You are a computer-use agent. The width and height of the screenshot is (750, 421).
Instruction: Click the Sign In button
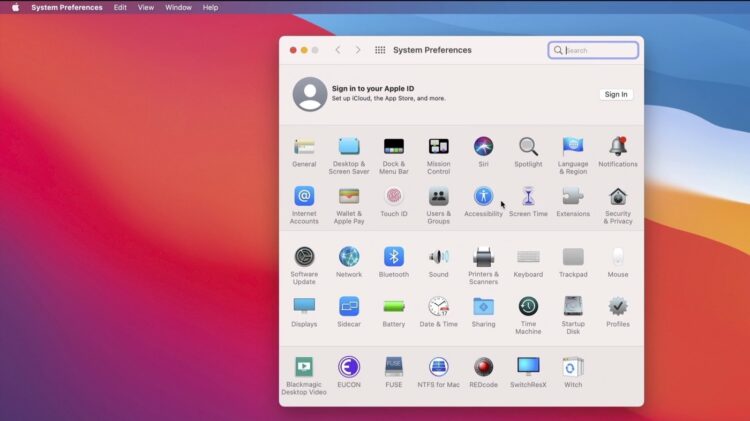click(616, 94)
